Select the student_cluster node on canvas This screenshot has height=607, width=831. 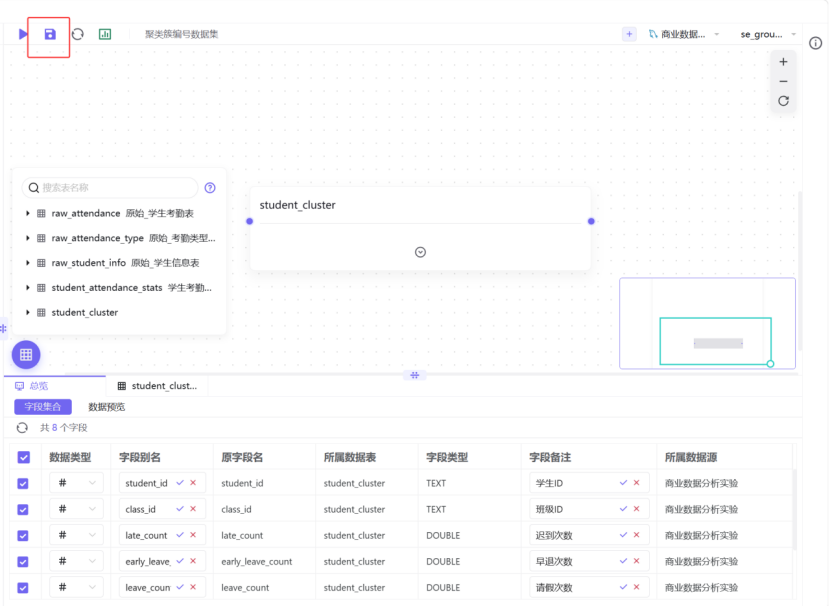point(420,228)
